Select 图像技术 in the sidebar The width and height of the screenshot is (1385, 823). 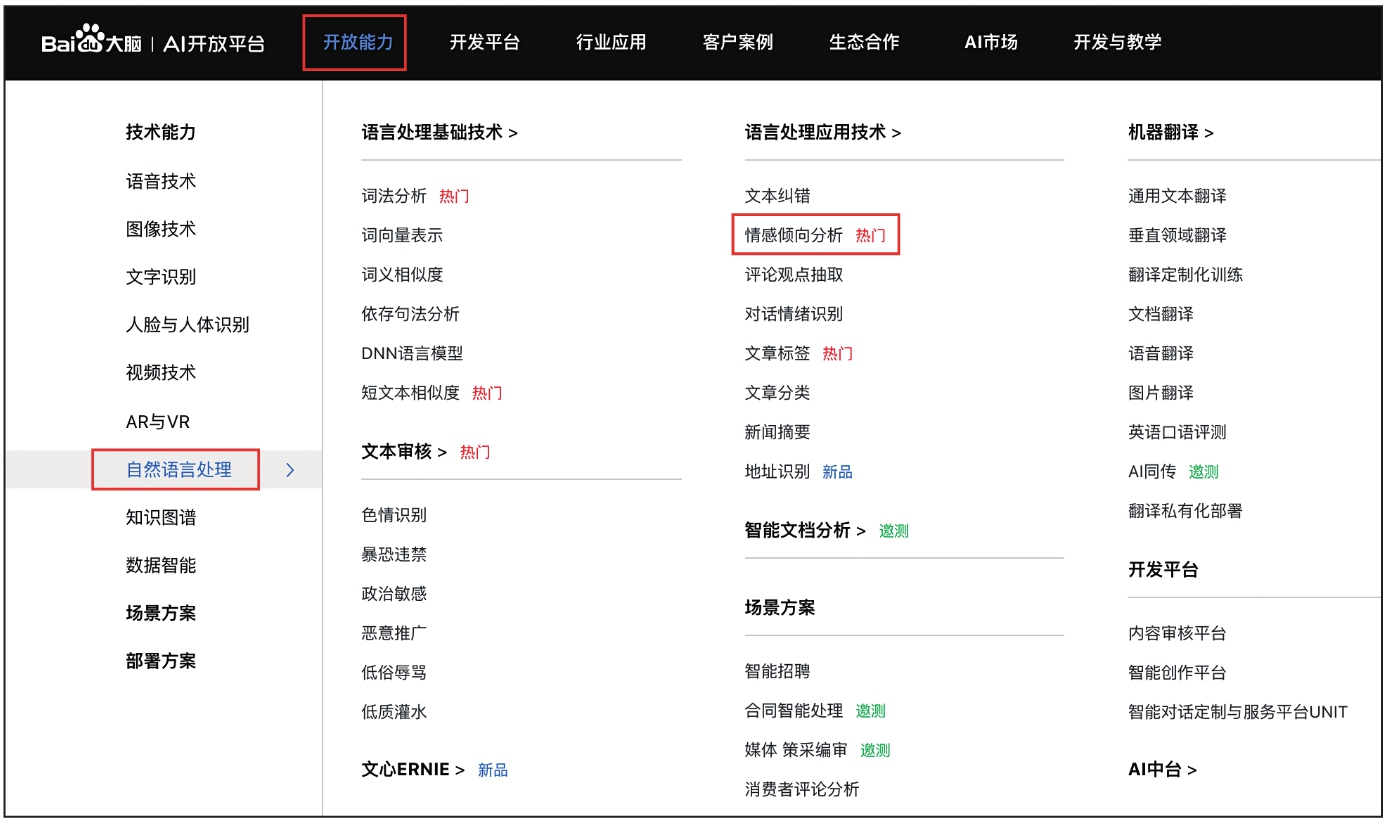(x=161, y=229)
